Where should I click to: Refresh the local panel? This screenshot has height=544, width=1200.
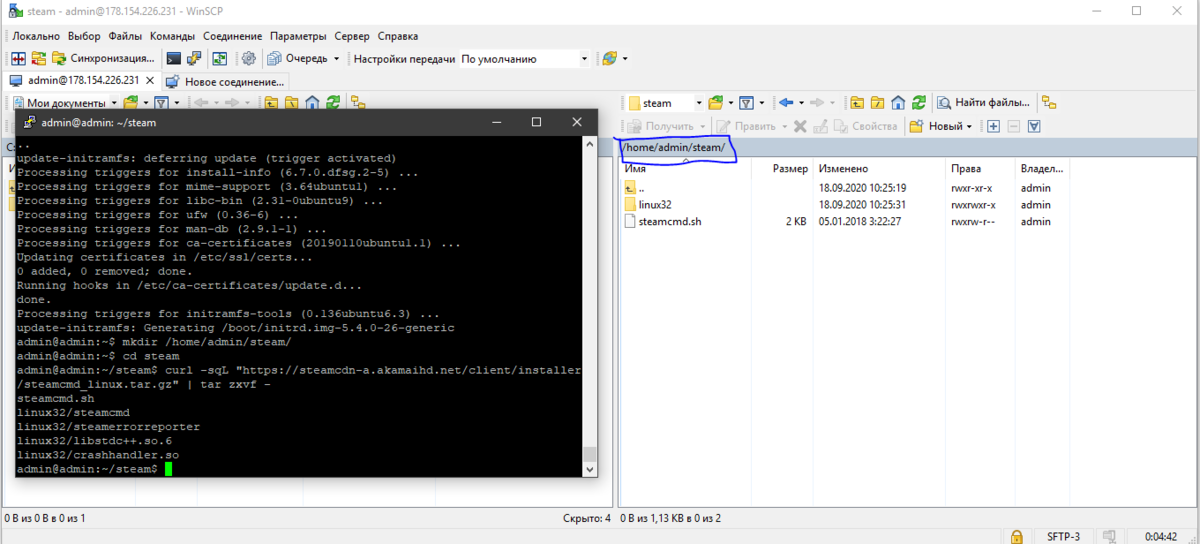pos(332,102)
